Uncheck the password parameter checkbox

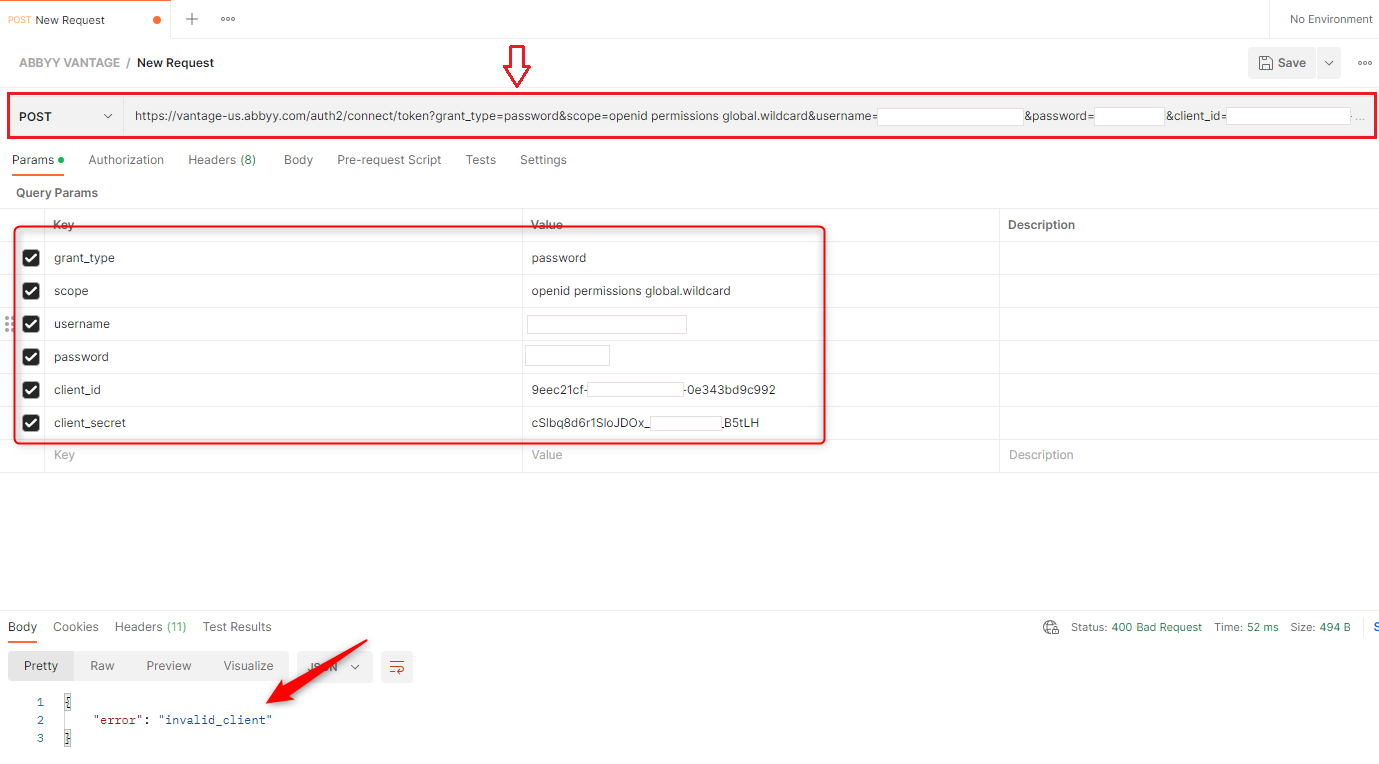(31, 357)
